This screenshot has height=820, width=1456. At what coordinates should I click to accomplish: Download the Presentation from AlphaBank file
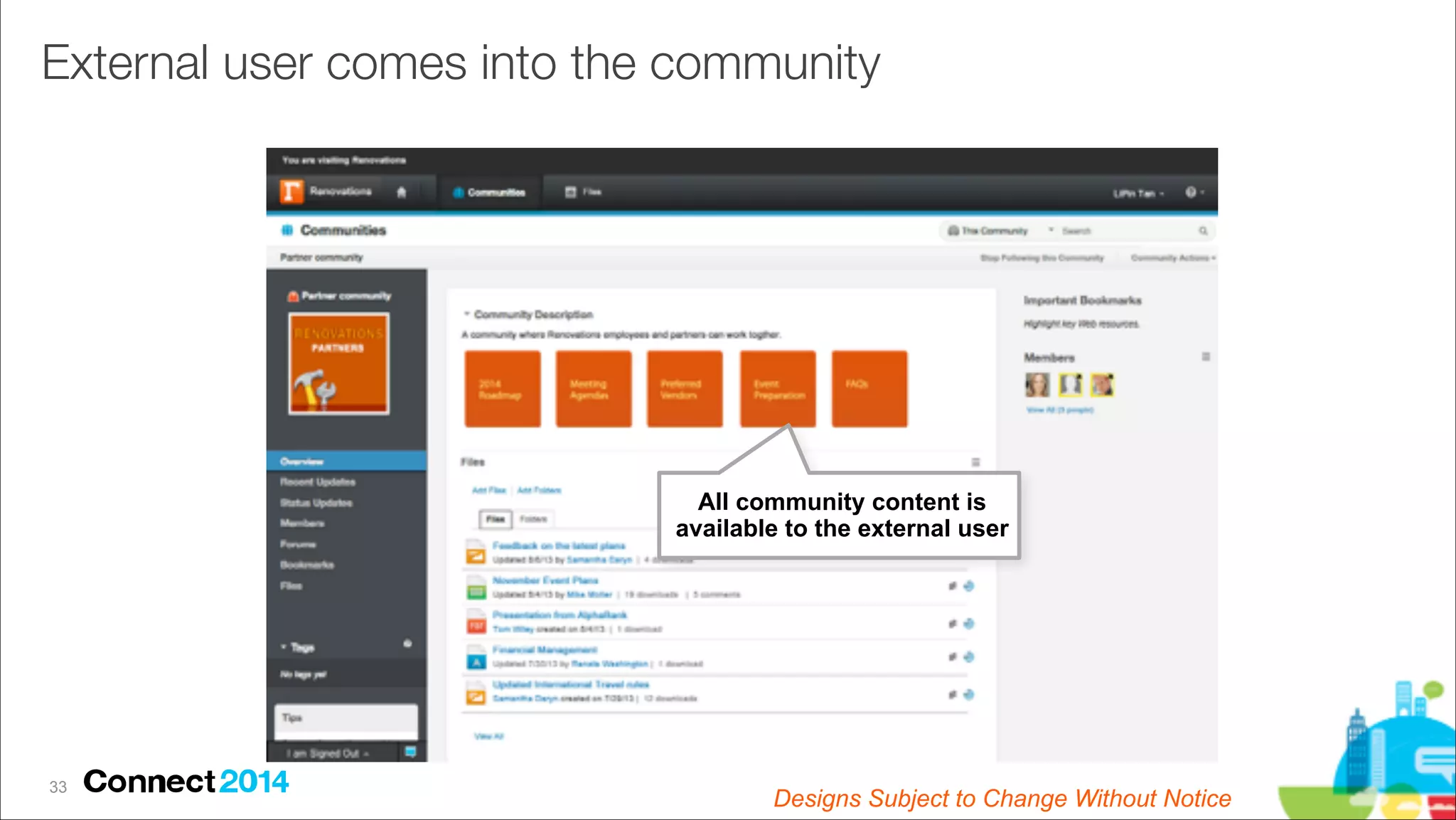tap(968, 624)
